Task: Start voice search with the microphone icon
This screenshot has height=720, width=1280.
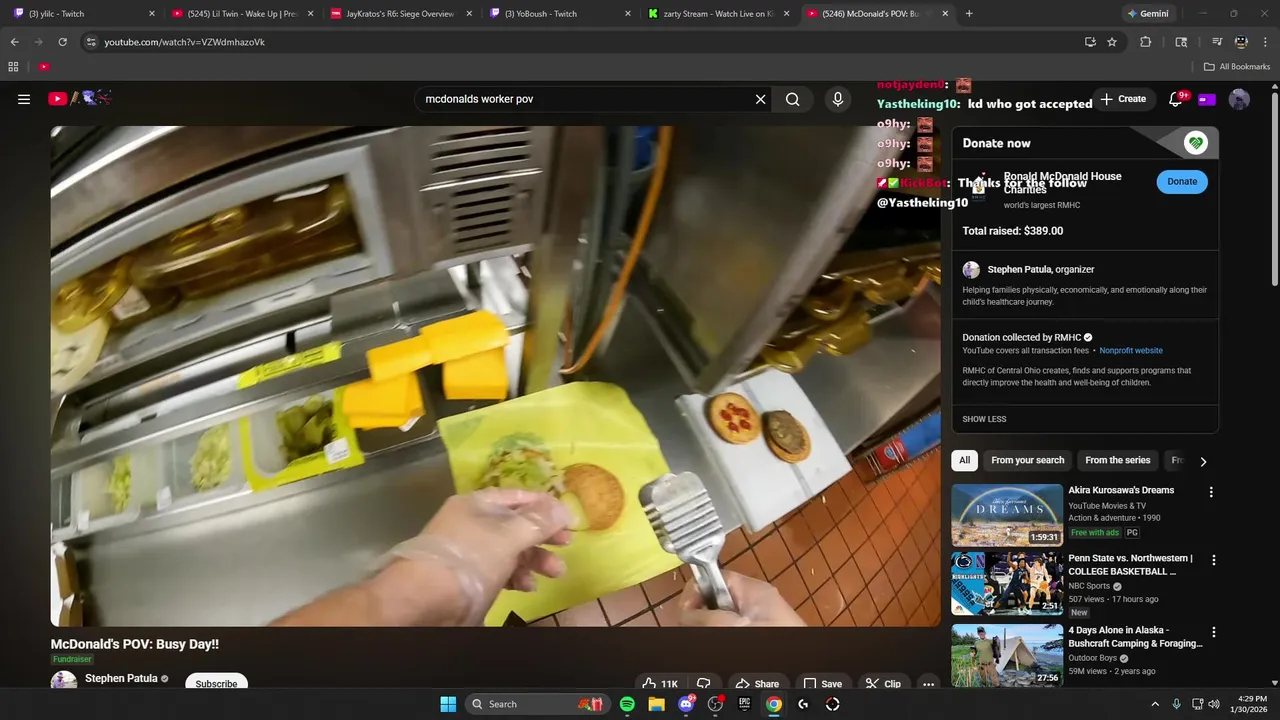Action: (838, 99)
